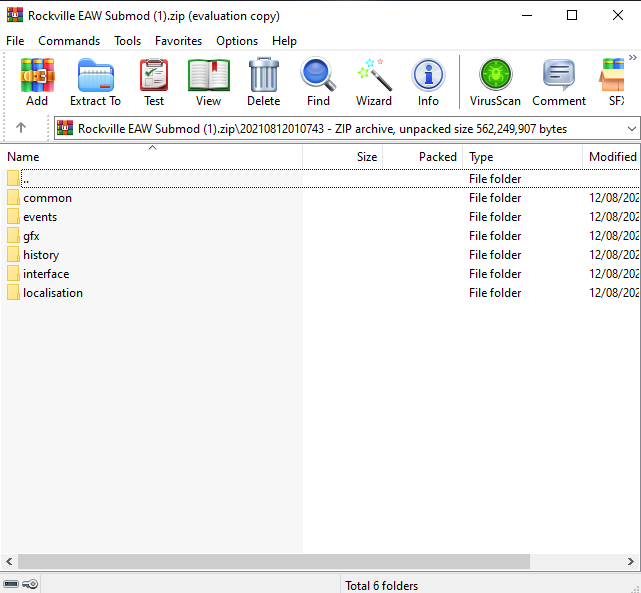Open the Find magnifier tool
Image resolution: width=641 pixels, height=593 pixels.
(318, 82)
